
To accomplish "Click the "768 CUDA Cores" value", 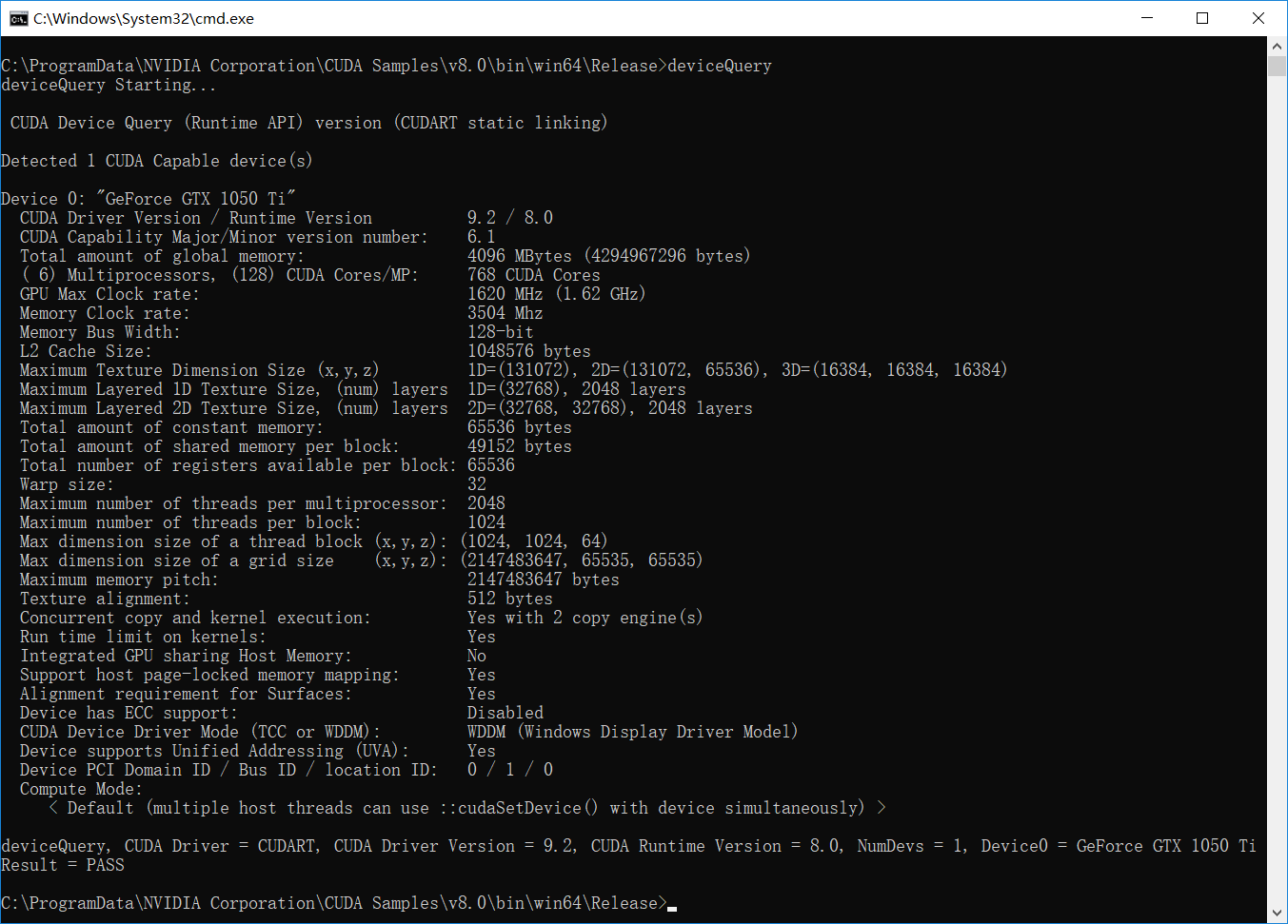I will point(534,275).
